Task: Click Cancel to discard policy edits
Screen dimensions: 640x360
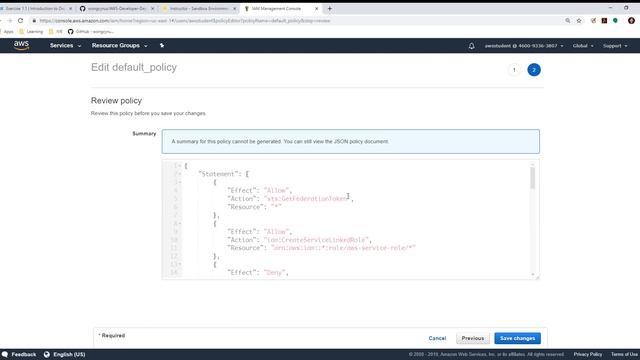Action: 437,338
